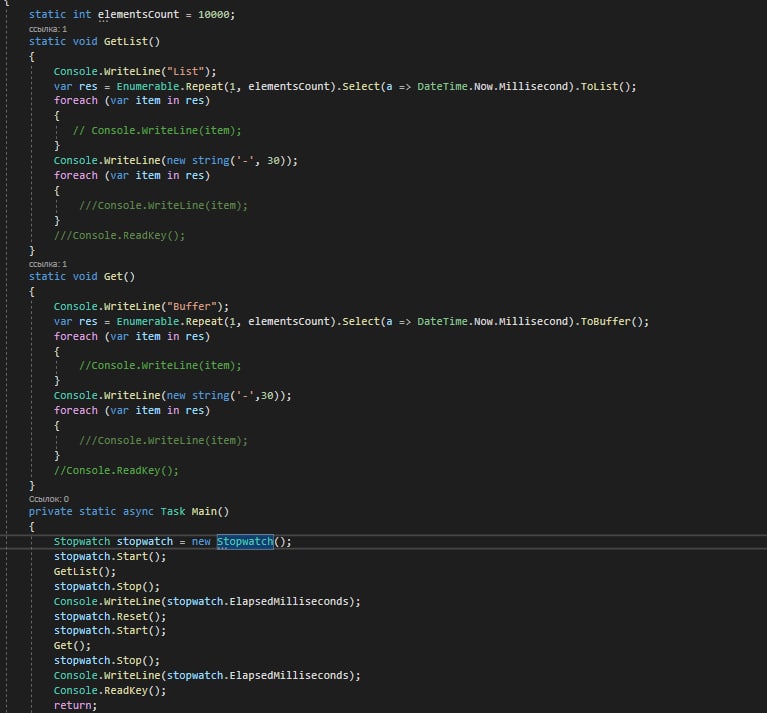Screen dimensions: 767x713
Task: Open the "Ссылок: 0" reference link above Main()
Action: (49, 499)
